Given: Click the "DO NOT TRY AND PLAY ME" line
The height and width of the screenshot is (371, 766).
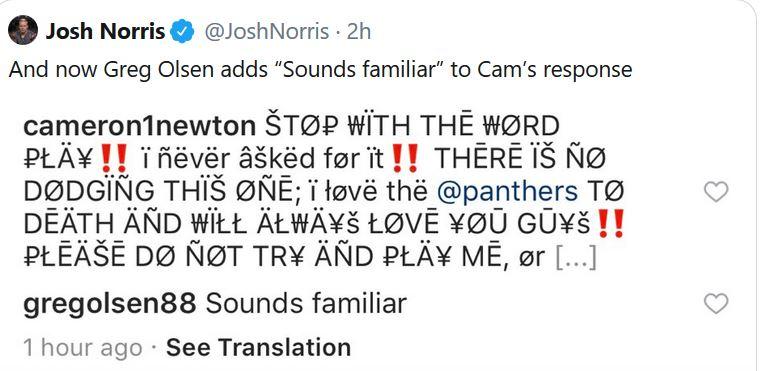Looking at the screenshot, I should pyautogui.click(x=264, y=258).
